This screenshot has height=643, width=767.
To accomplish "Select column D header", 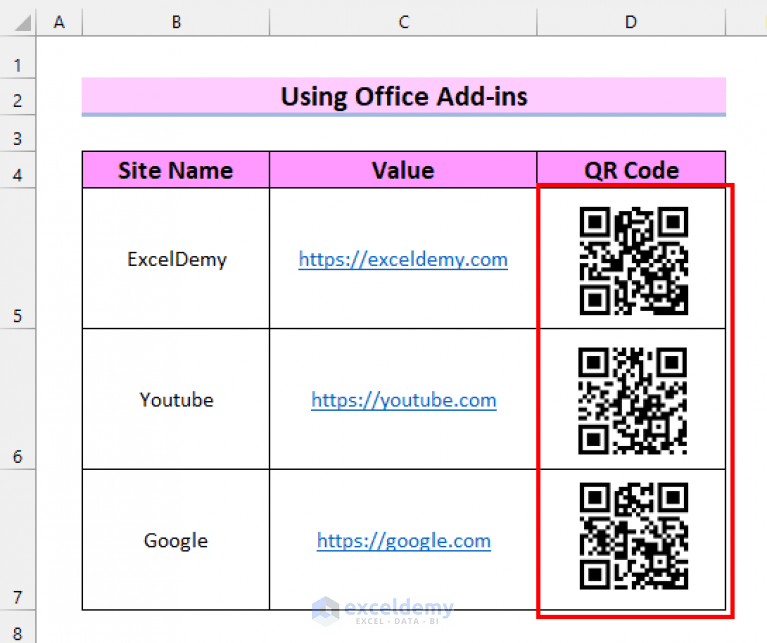I will click(x=631, y=22).
